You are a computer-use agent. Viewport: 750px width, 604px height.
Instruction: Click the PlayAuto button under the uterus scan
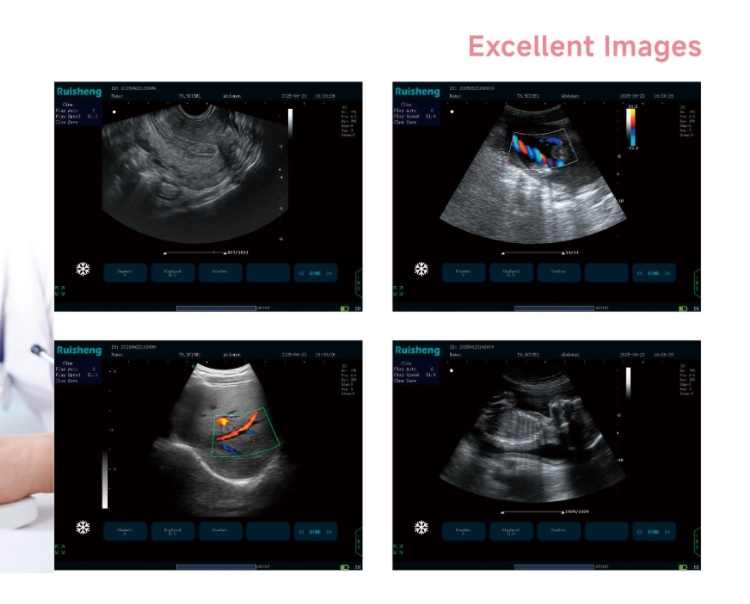point(125,273)
